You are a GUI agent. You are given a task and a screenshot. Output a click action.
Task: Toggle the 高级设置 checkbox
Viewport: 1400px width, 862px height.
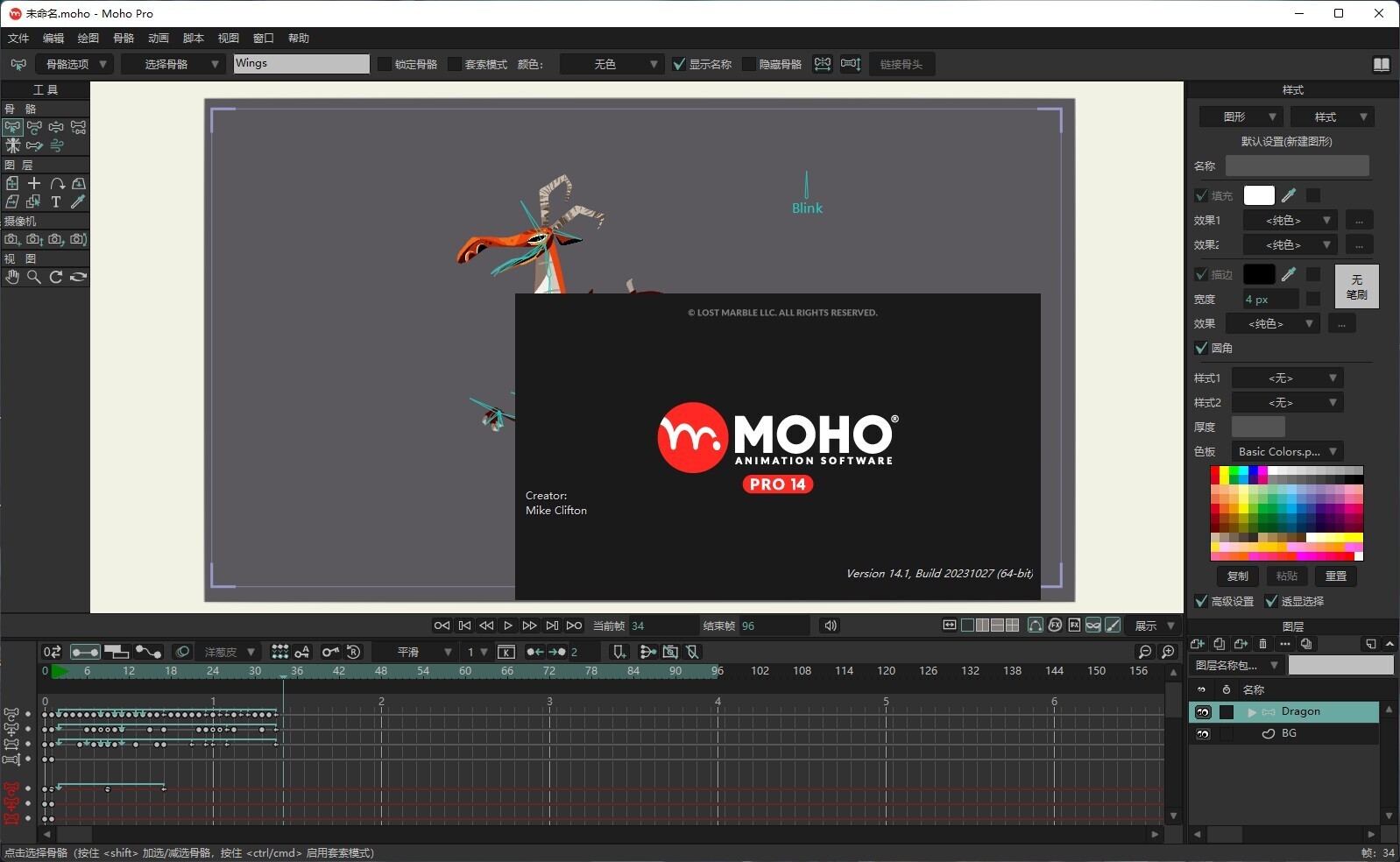click(1201, 601)
